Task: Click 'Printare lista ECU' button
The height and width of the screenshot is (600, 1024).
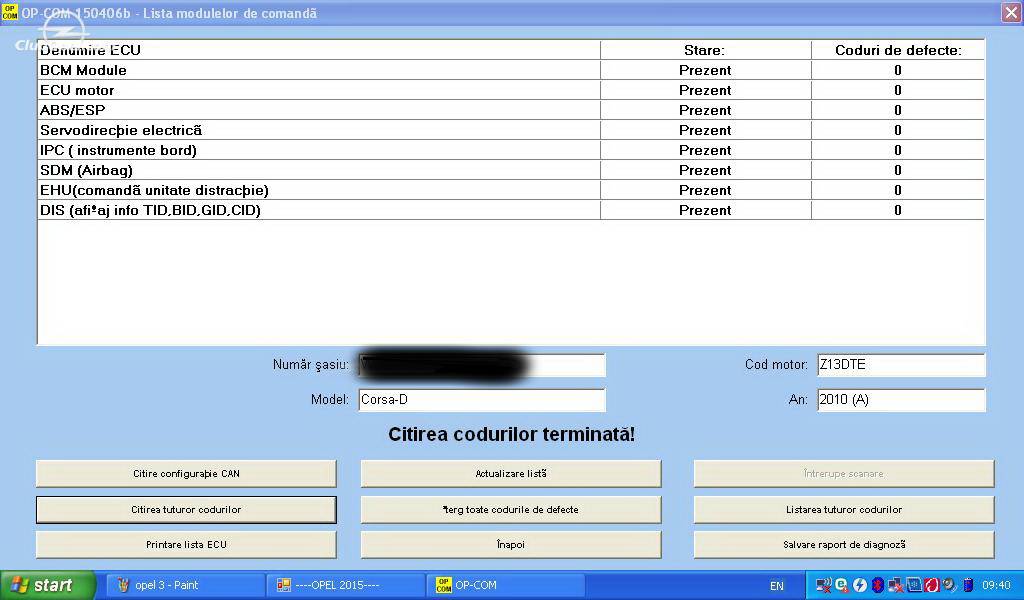Action: (186, 545)
